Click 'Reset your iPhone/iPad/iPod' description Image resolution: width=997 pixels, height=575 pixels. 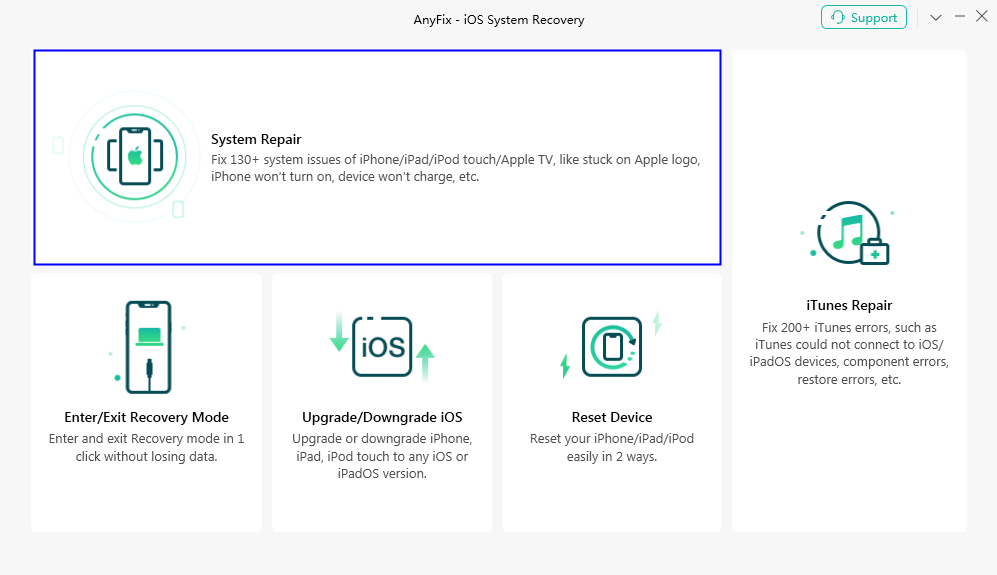[612, 447]
